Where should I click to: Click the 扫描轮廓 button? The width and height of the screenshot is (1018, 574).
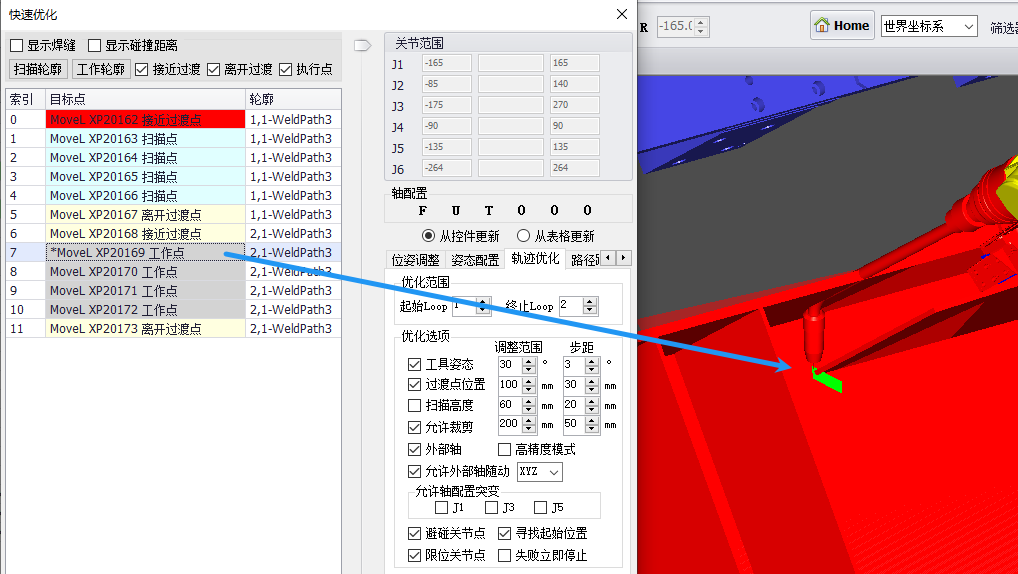(x=39, y=69)
